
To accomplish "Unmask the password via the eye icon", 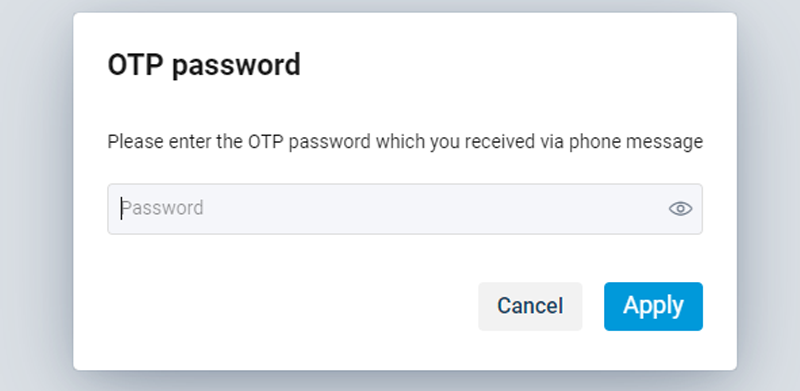I will [x=680, y=209].
